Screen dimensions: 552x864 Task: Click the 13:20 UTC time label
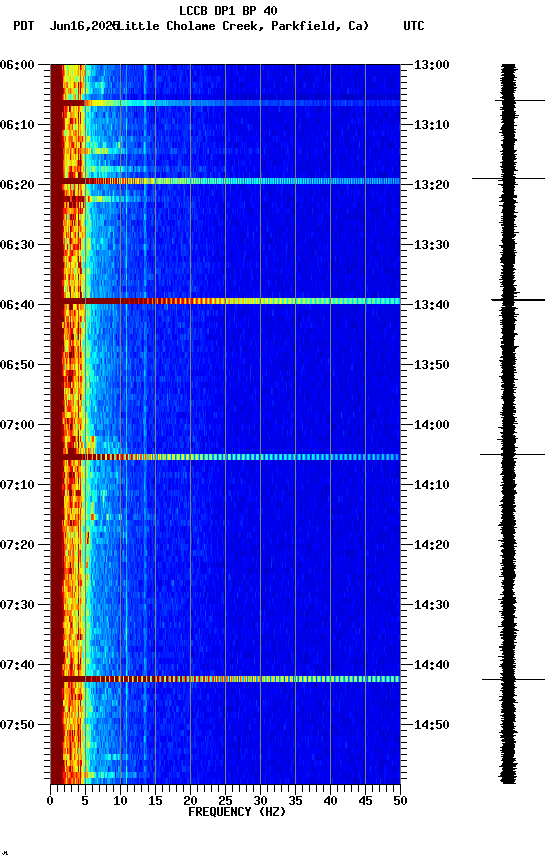tap(432, 185)
